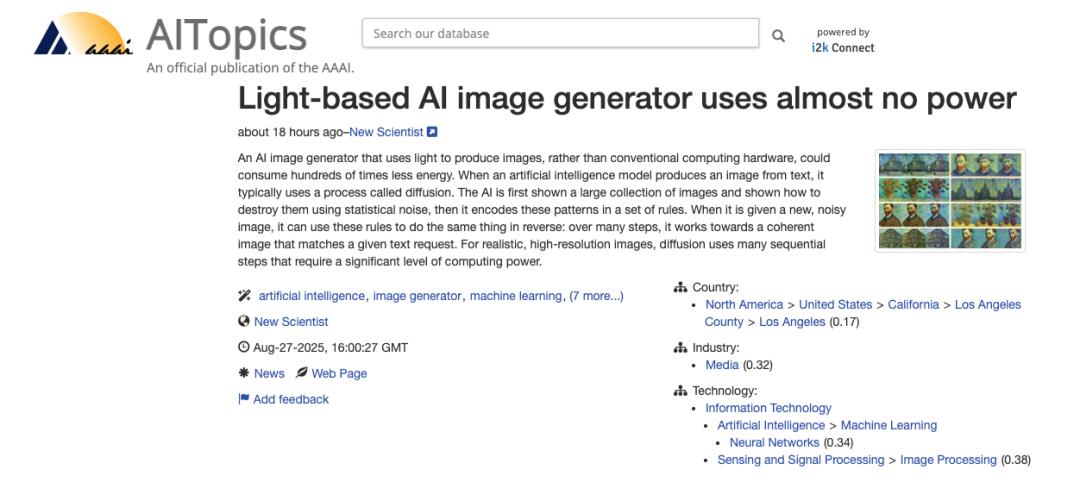Open the Neural Networks technology link
Screen dimensions: 1080x482
774,443
